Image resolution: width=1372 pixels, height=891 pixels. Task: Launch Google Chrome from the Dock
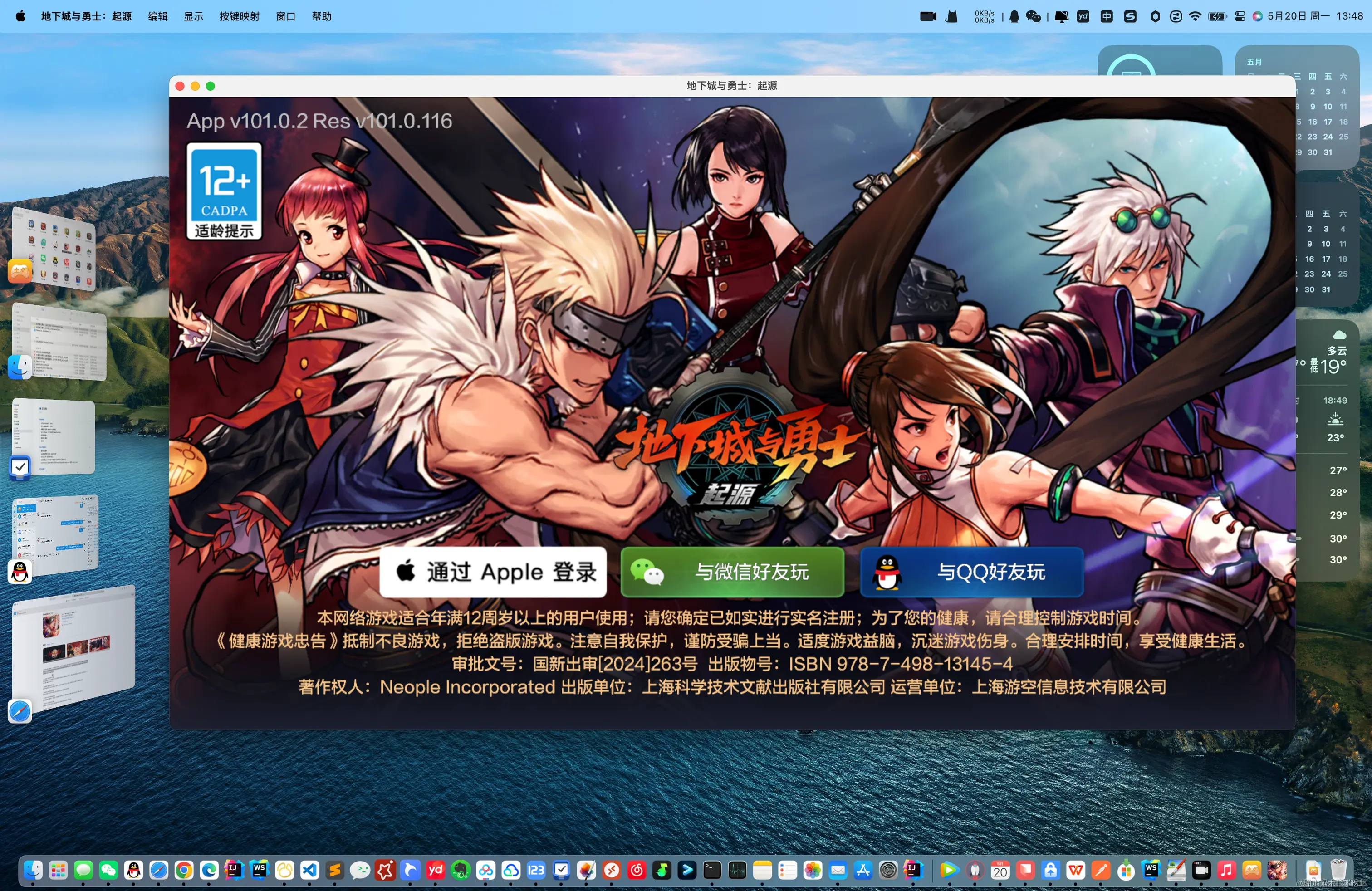184,870
